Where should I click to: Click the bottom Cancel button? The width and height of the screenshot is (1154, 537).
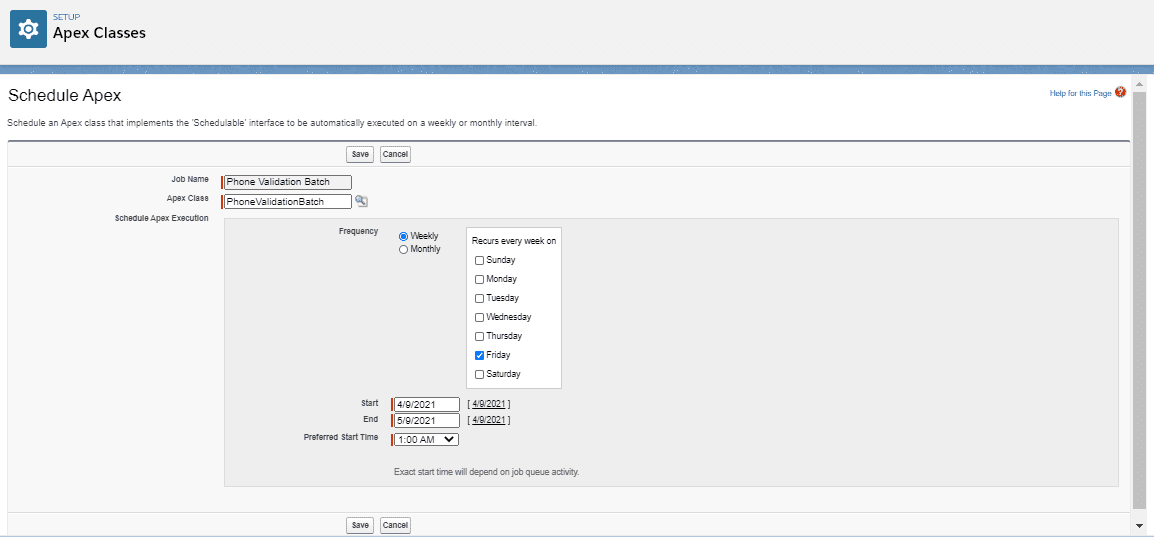point(395,525)
